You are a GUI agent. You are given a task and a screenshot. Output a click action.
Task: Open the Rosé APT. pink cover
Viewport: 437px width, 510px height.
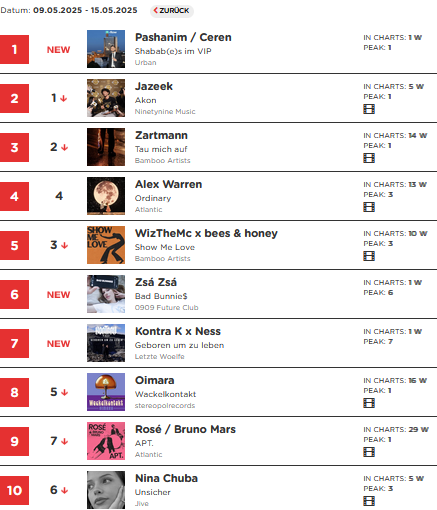coord(106,441)
